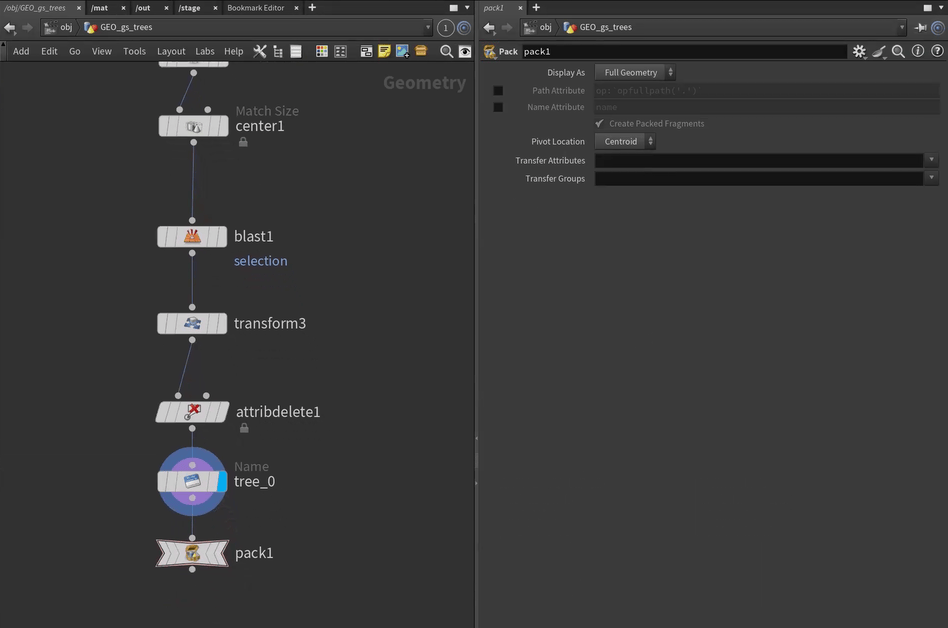Screen dimensions: 948x628
Task: Open the Labs menu
Action: click(x=204, y=51)
